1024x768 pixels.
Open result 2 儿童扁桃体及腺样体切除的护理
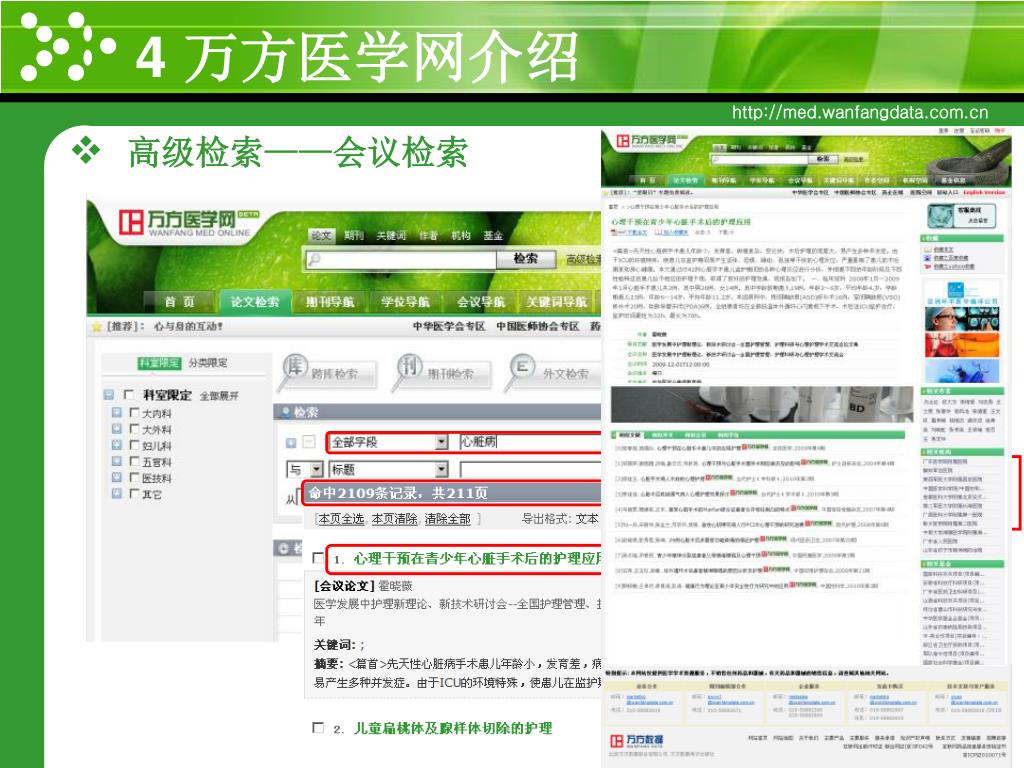point(453,728)
